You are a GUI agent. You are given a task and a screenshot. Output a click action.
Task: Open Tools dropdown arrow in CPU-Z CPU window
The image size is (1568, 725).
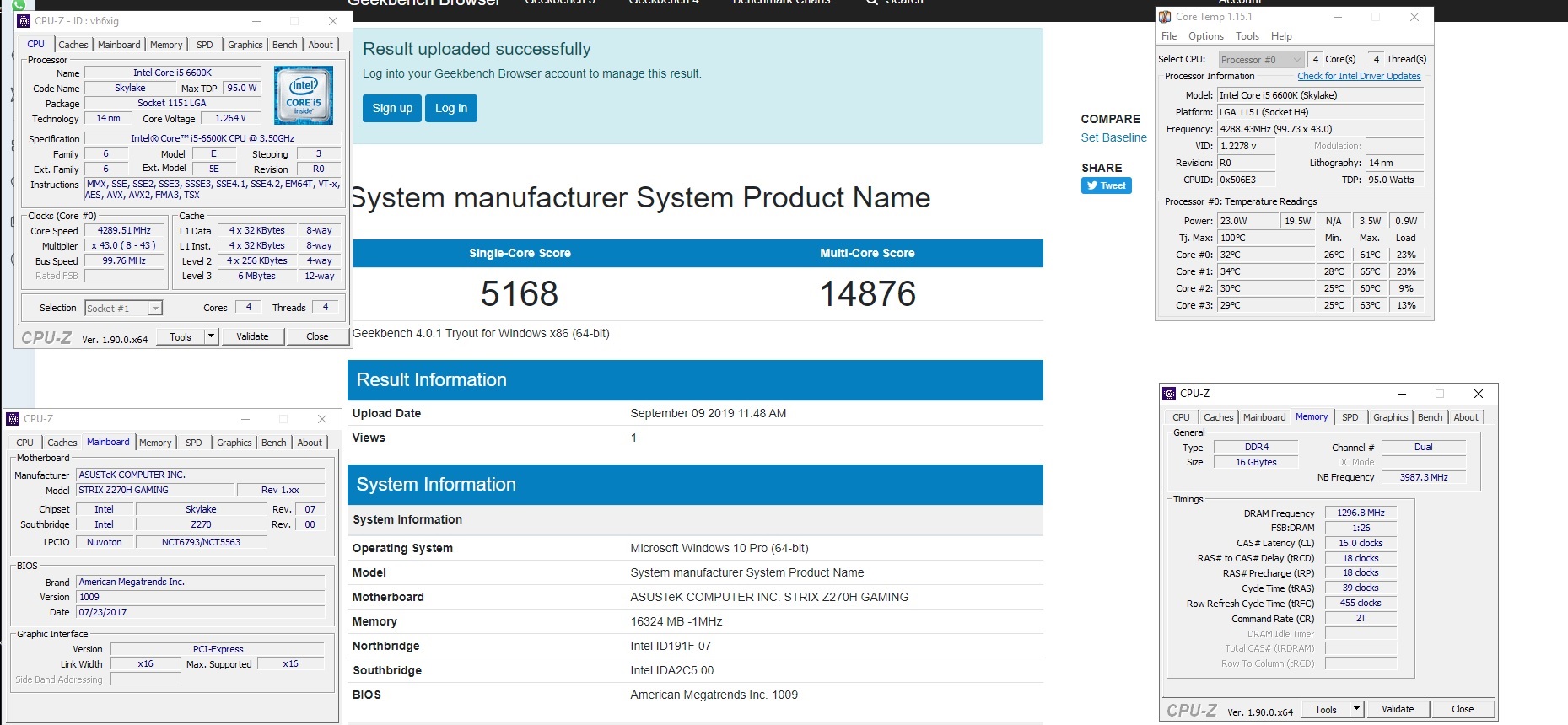211,336
